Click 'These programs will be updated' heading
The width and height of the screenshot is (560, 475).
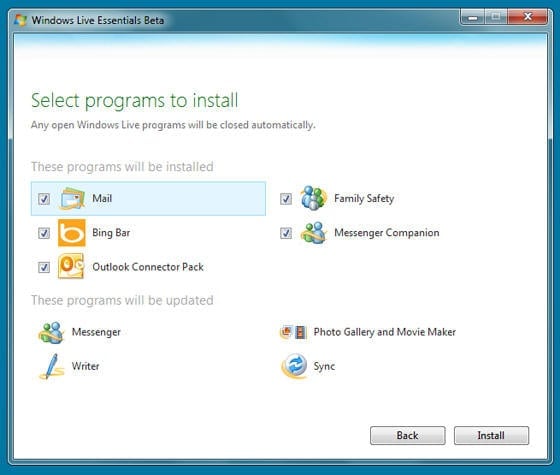coord(122,300)
